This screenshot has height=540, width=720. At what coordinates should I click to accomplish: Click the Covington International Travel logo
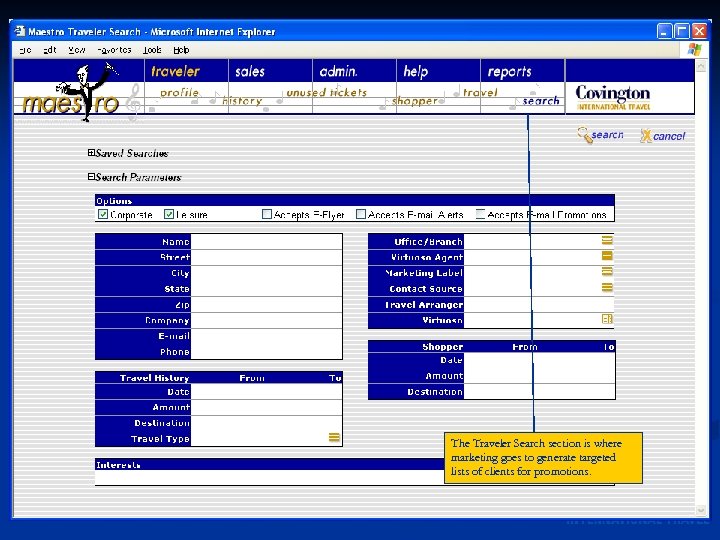pos(613,97)
